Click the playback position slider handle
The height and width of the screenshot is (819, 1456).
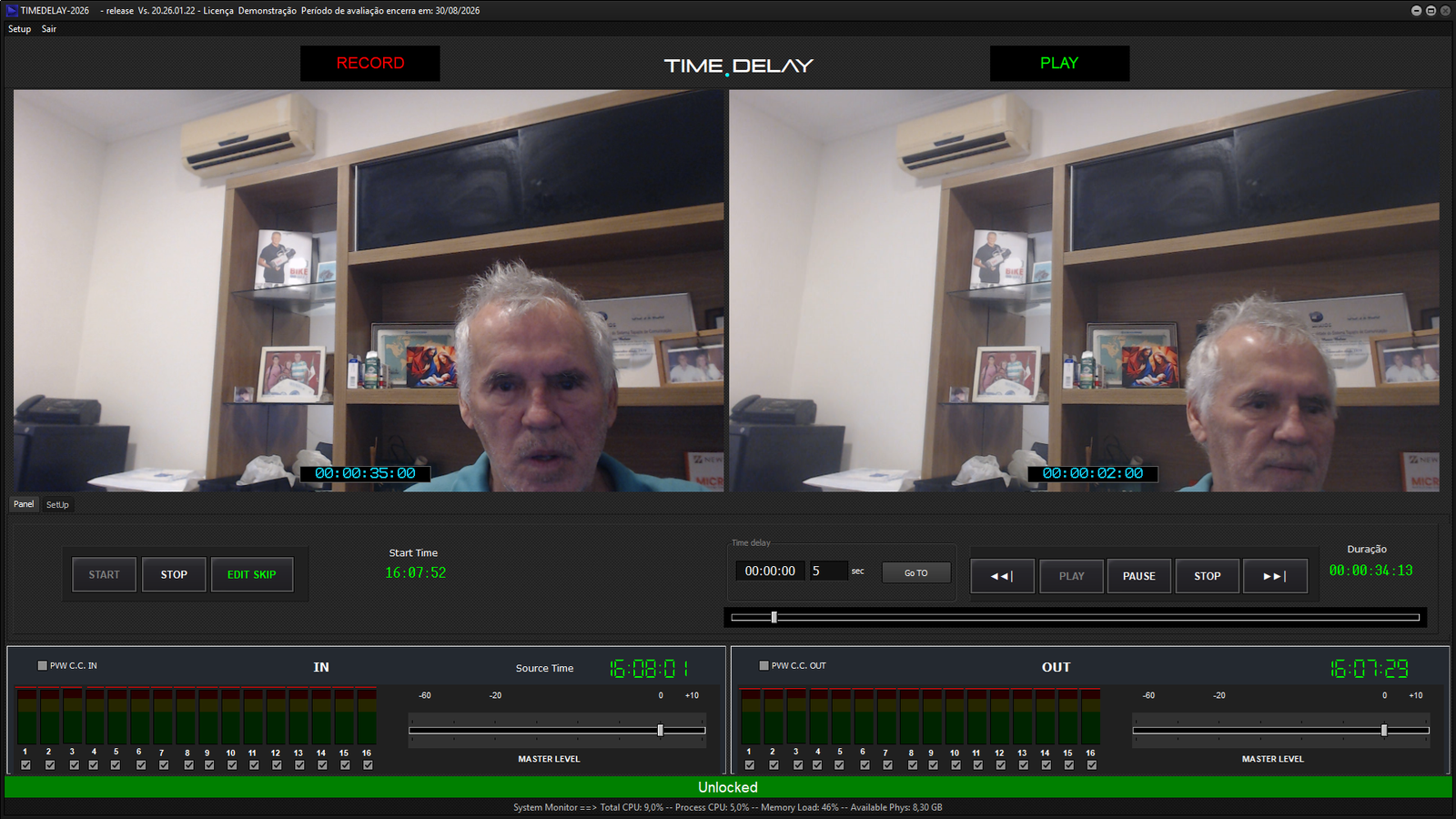tap(774, 617)
